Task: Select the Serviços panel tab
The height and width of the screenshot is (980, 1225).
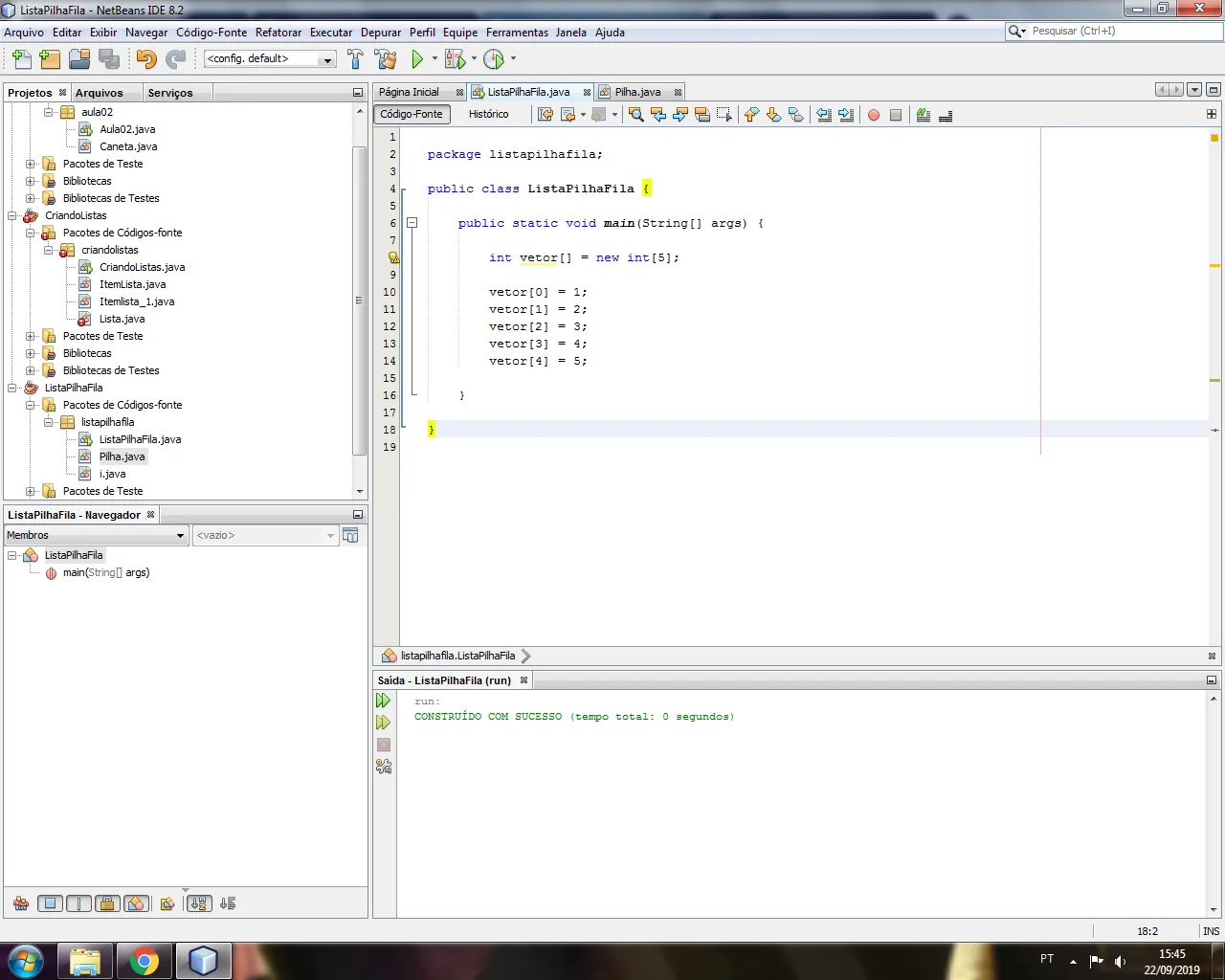Action: [170, 93]
